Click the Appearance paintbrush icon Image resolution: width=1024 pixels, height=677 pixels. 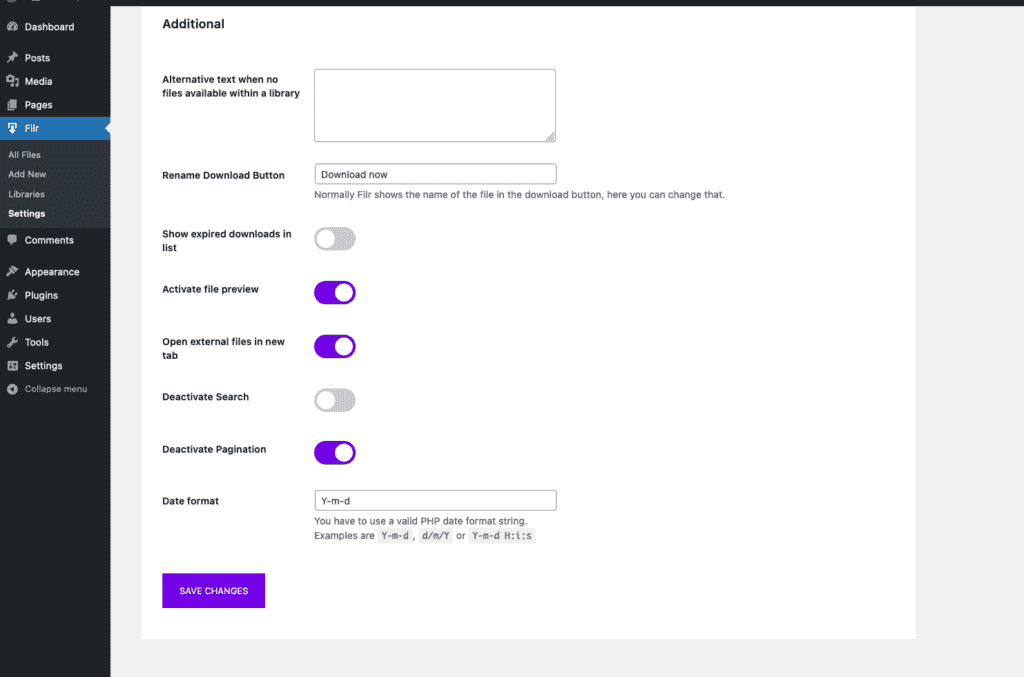[x=12, y=272]
